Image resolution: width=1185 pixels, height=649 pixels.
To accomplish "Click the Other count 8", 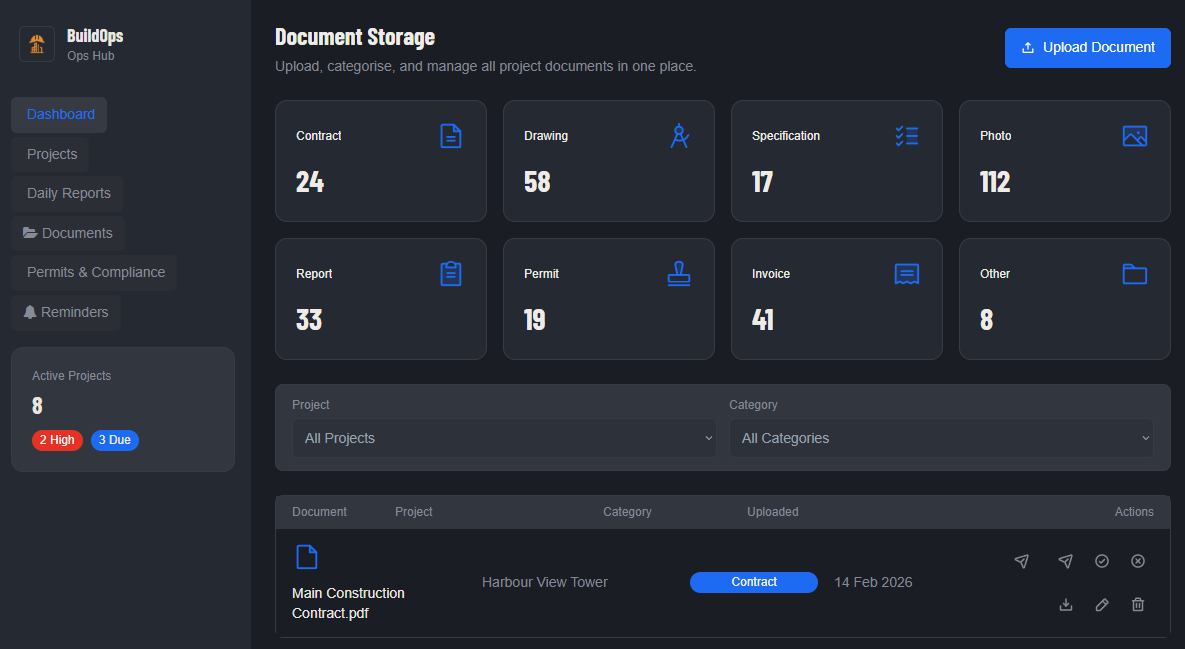I will tap(987, 320).
